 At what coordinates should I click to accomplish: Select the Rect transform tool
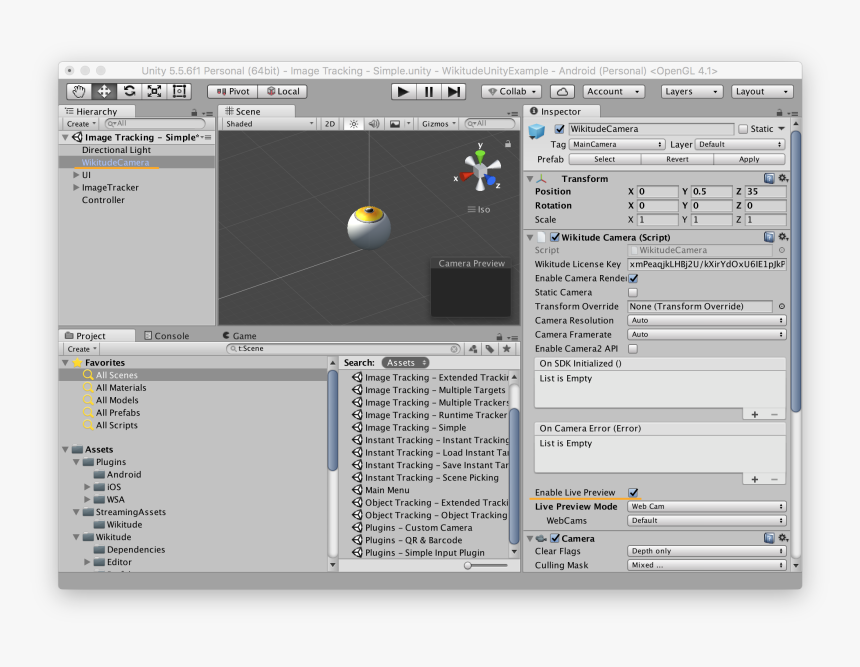tap(180, 91)
